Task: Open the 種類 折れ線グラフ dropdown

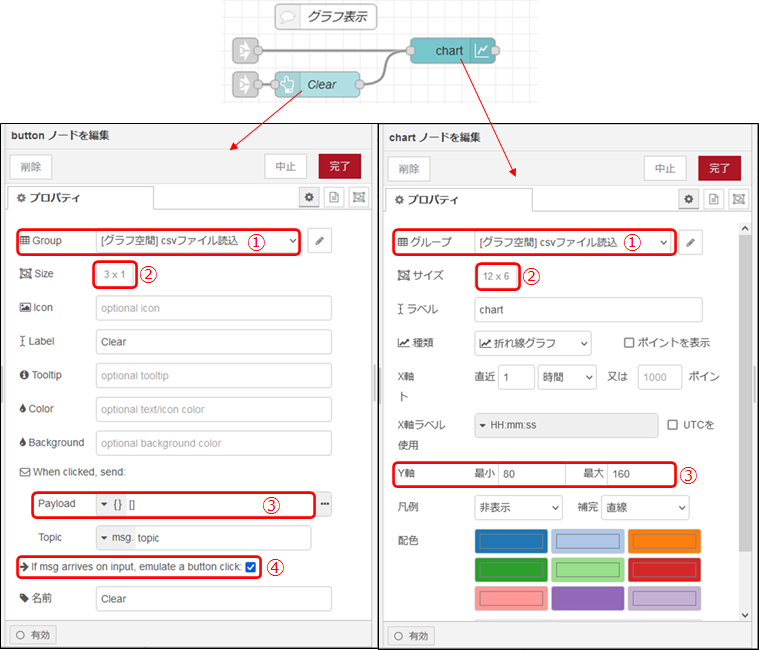Action: click(532, 343)
